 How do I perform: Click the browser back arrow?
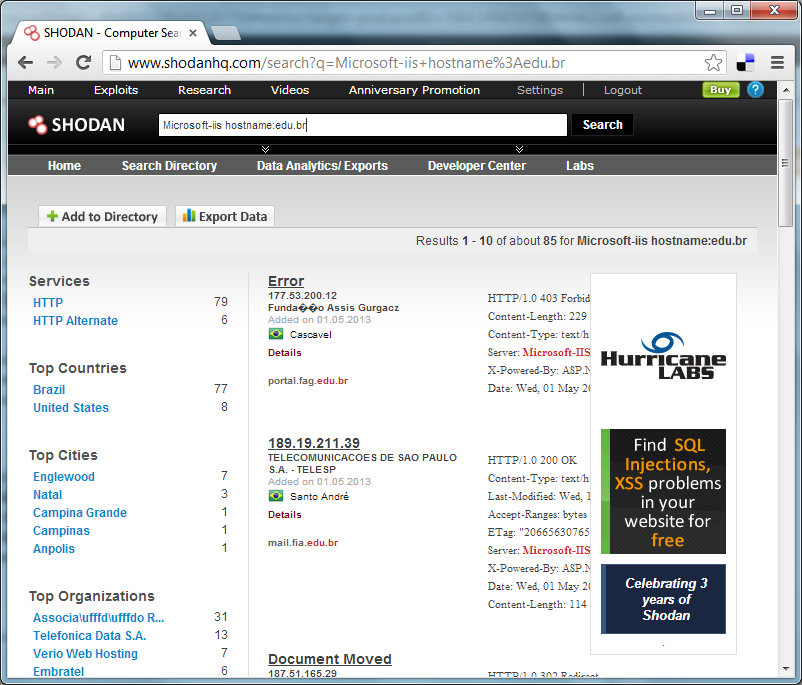pos(25,63)
